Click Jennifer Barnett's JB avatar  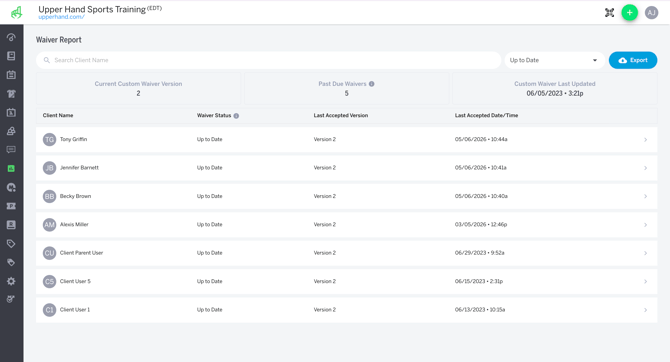pyautogui.click(x=50, y=168)
